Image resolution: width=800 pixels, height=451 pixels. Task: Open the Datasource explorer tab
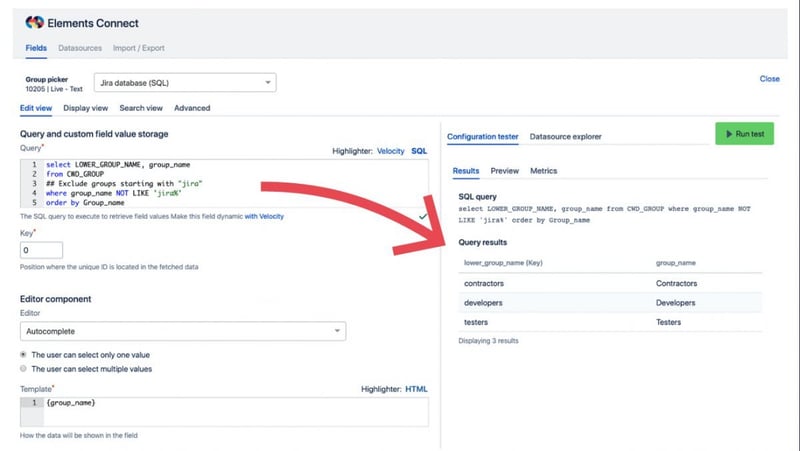565,136
